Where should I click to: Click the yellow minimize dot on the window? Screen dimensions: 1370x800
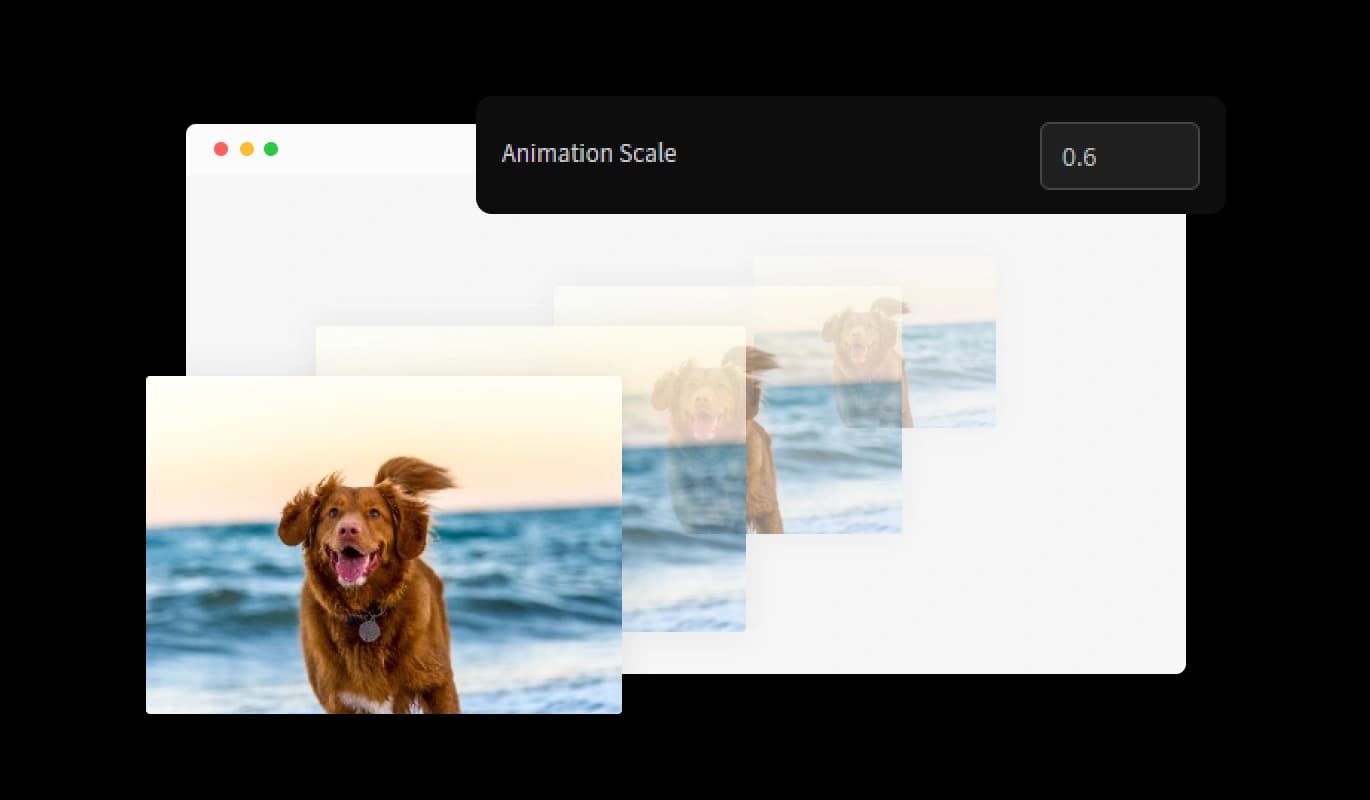pyautogui.click(x=247, y=149)
